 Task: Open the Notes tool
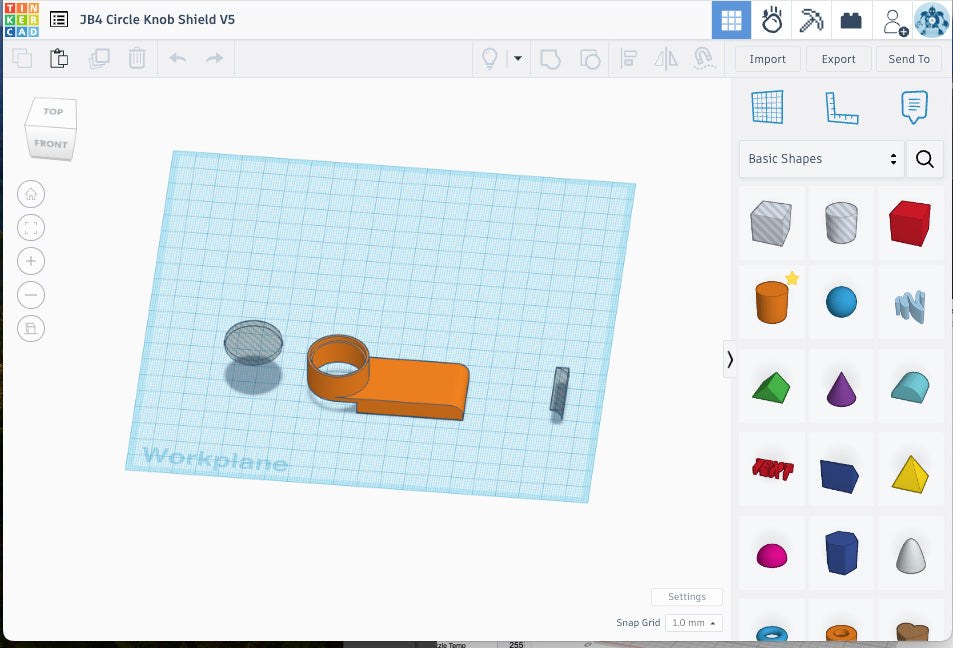(x=913, y=107)
